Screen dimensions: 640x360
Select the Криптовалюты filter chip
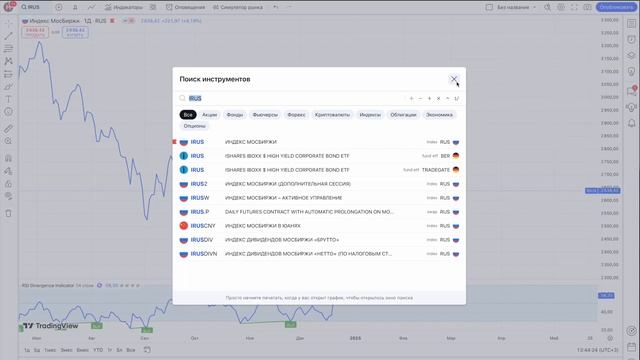tap(332, 115)
